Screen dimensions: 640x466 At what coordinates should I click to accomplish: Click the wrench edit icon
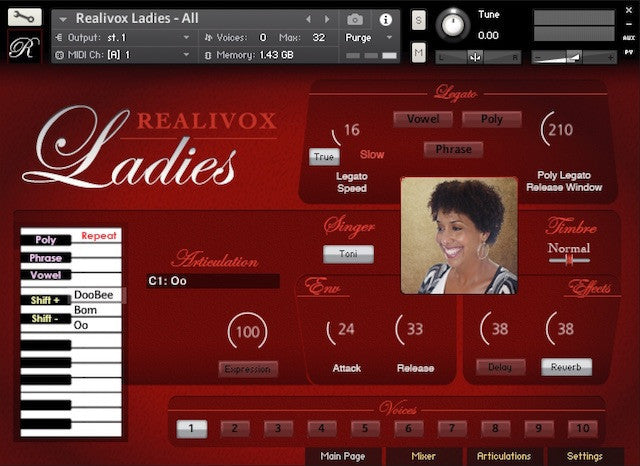[x=25, y=17]
